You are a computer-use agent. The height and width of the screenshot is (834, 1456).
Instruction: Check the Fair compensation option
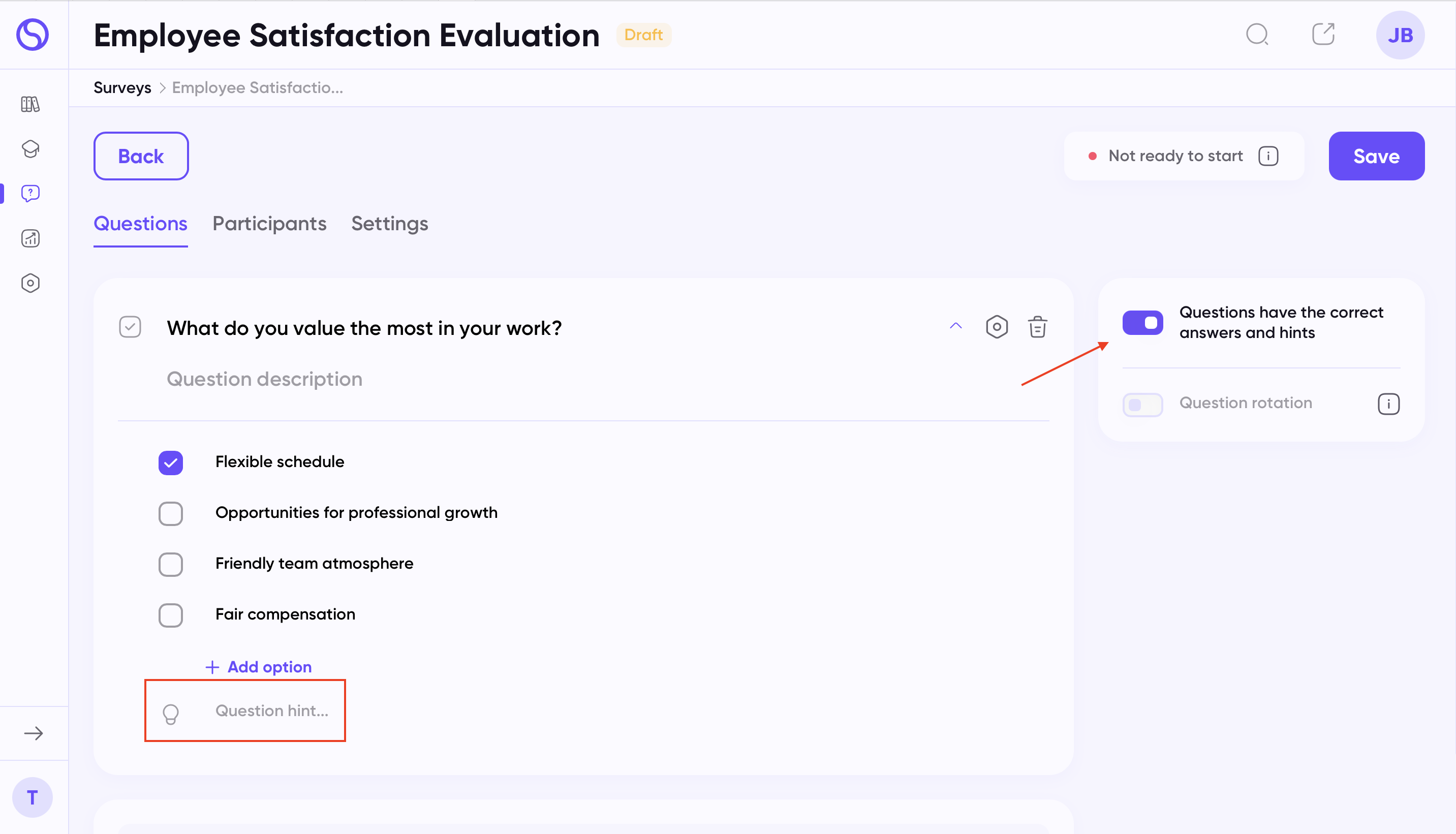coord(171,615)
